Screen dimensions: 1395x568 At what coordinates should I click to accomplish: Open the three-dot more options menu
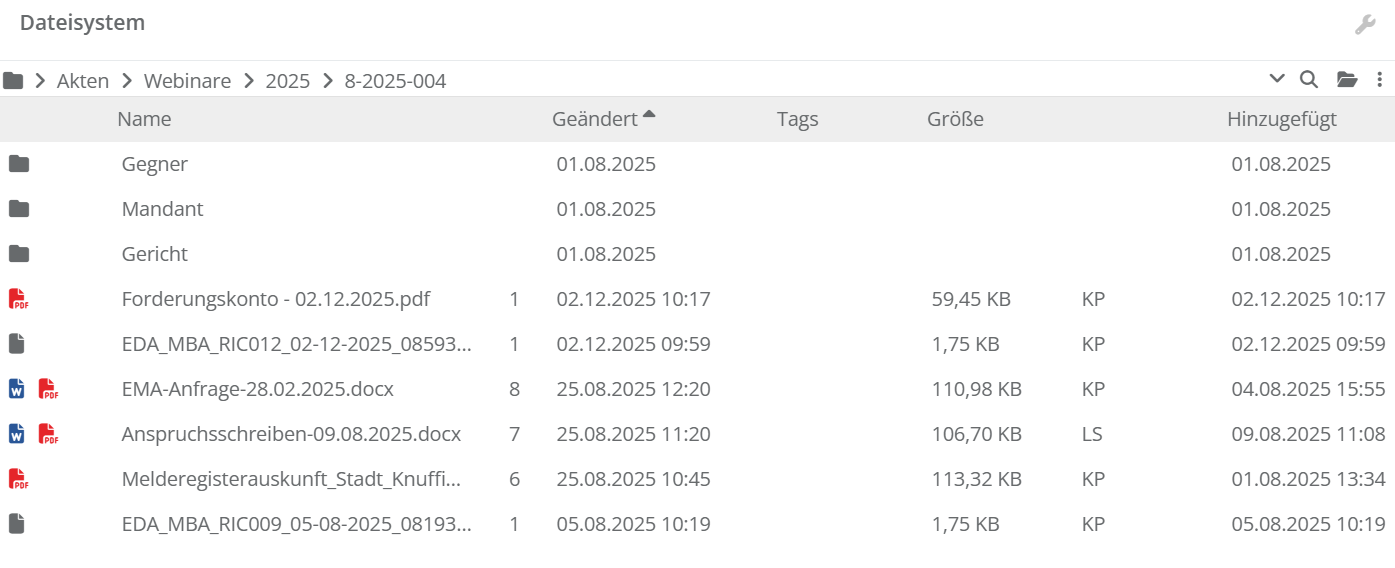point(1380,80)
